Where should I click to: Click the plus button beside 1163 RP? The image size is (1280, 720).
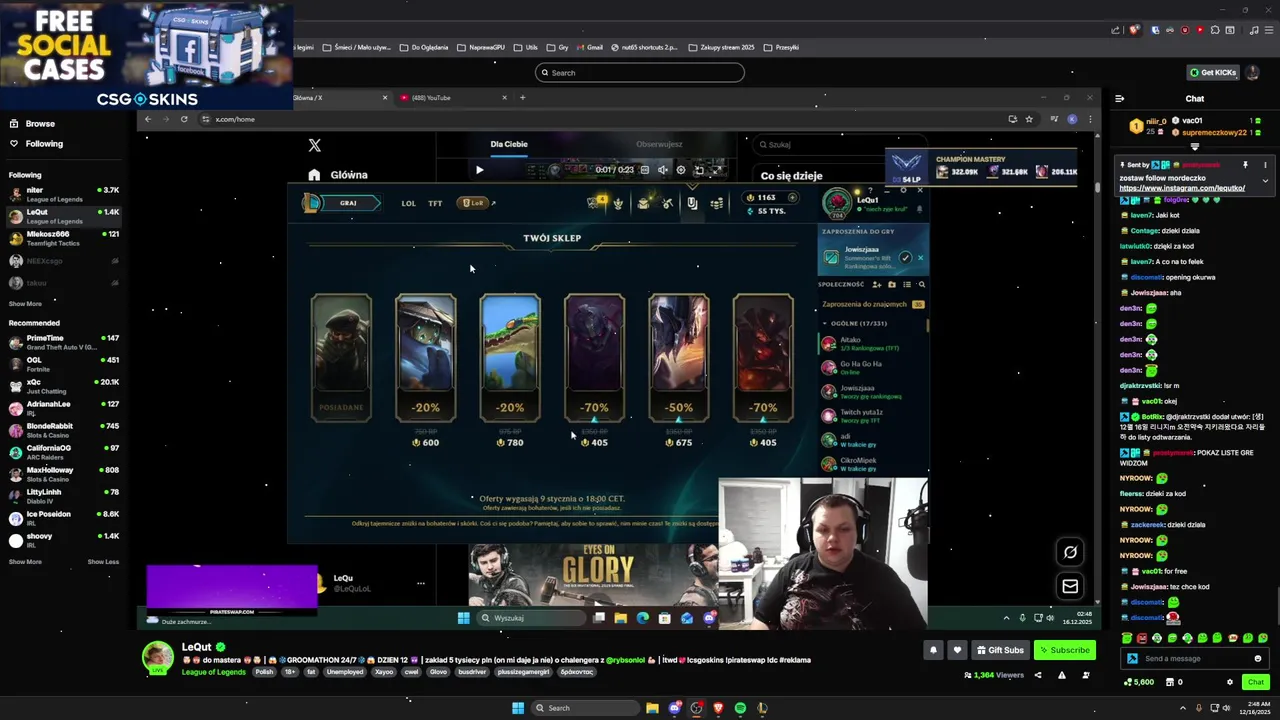click(792, 197)
